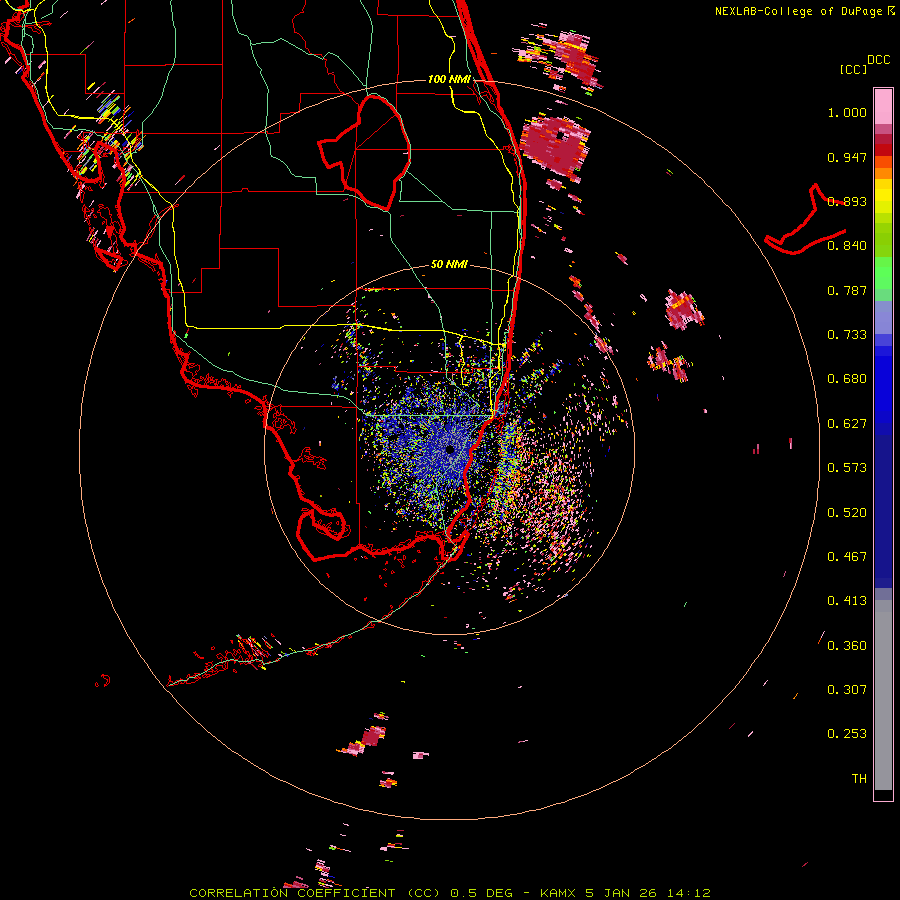Click the [CC] label above the color scale
The height and width of the screenshot is (900, 900).
point(853,69)
